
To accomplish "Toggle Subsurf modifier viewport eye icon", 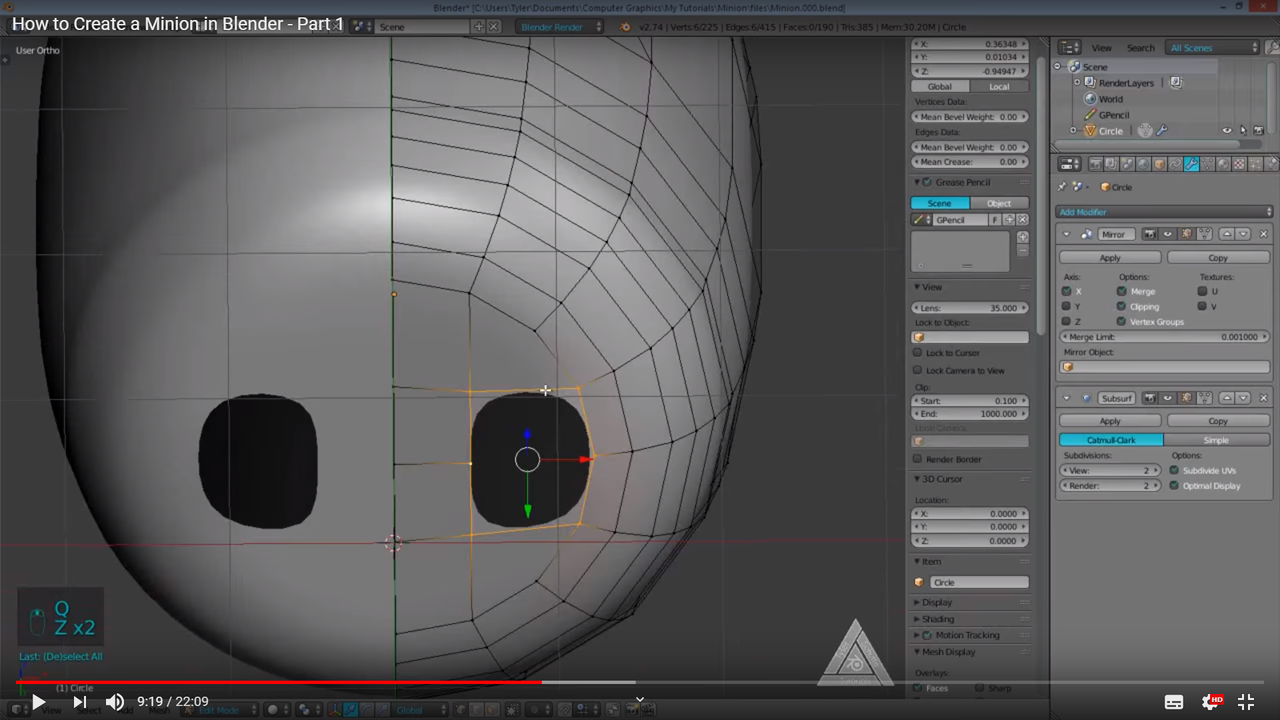I will 1168,398.
